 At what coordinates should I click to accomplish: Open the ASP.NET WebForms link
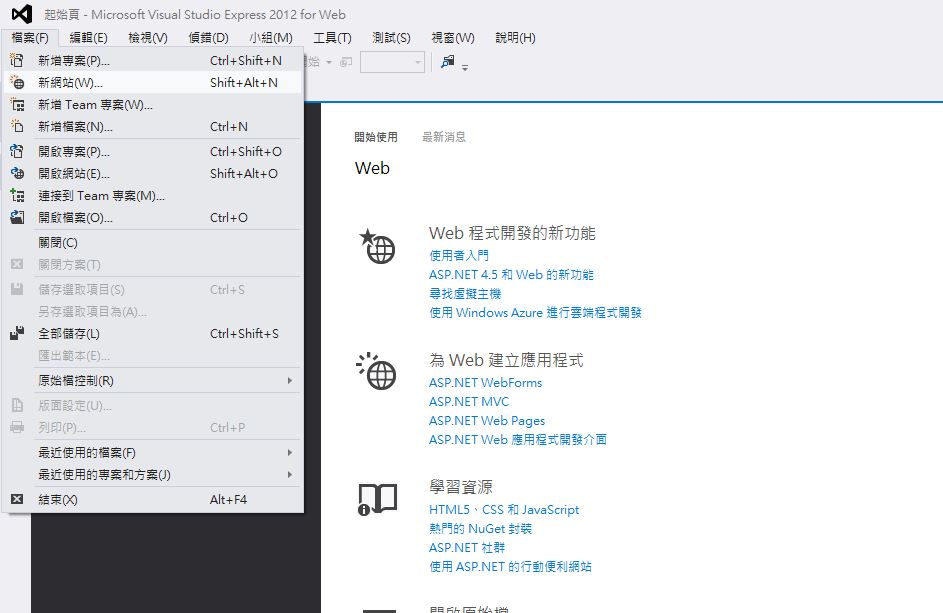[485, 383]
